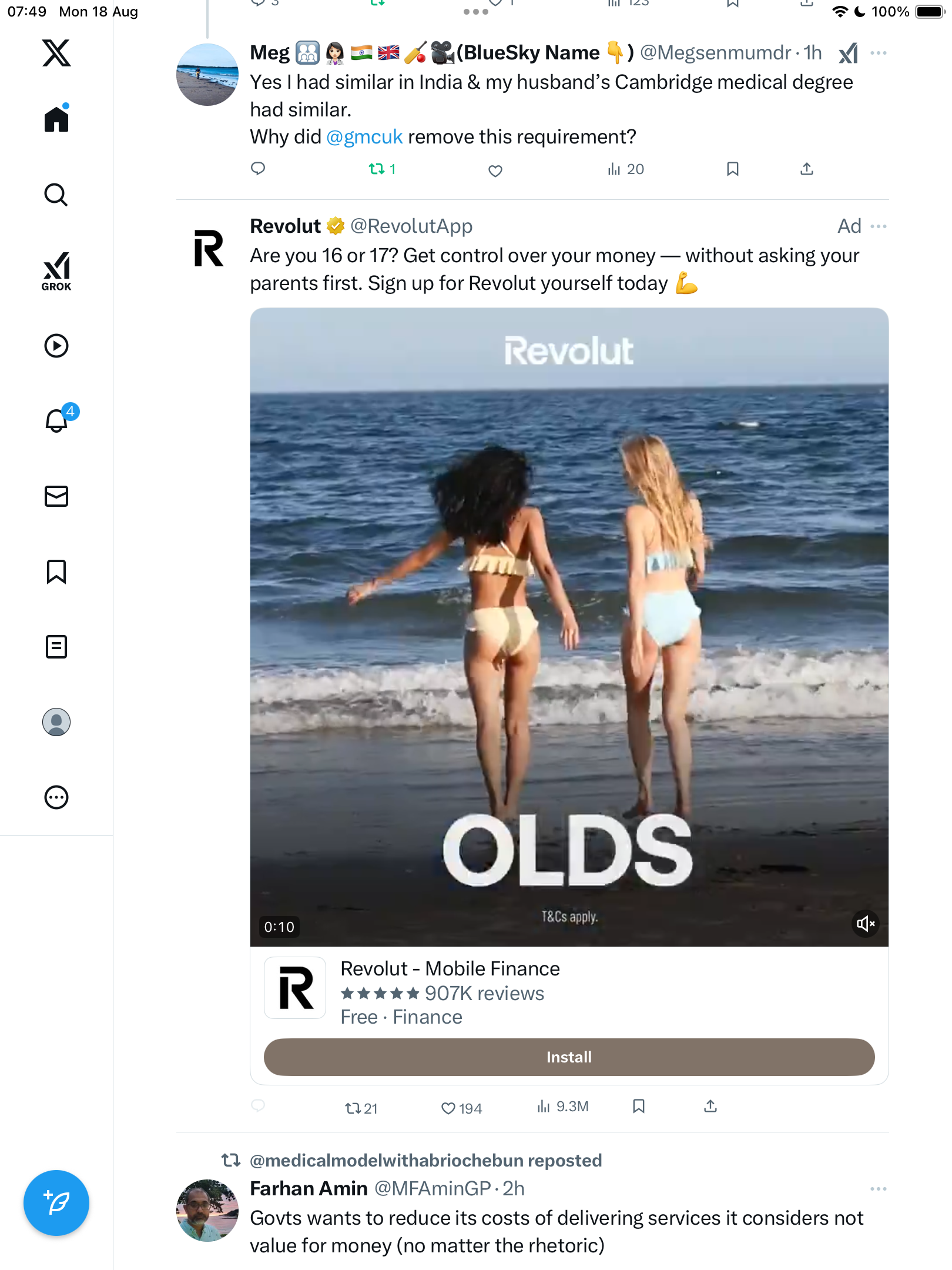The width and height of the screenshot is (952, 1270).
Task: Go to the Home tab
Action: (56, 119)
